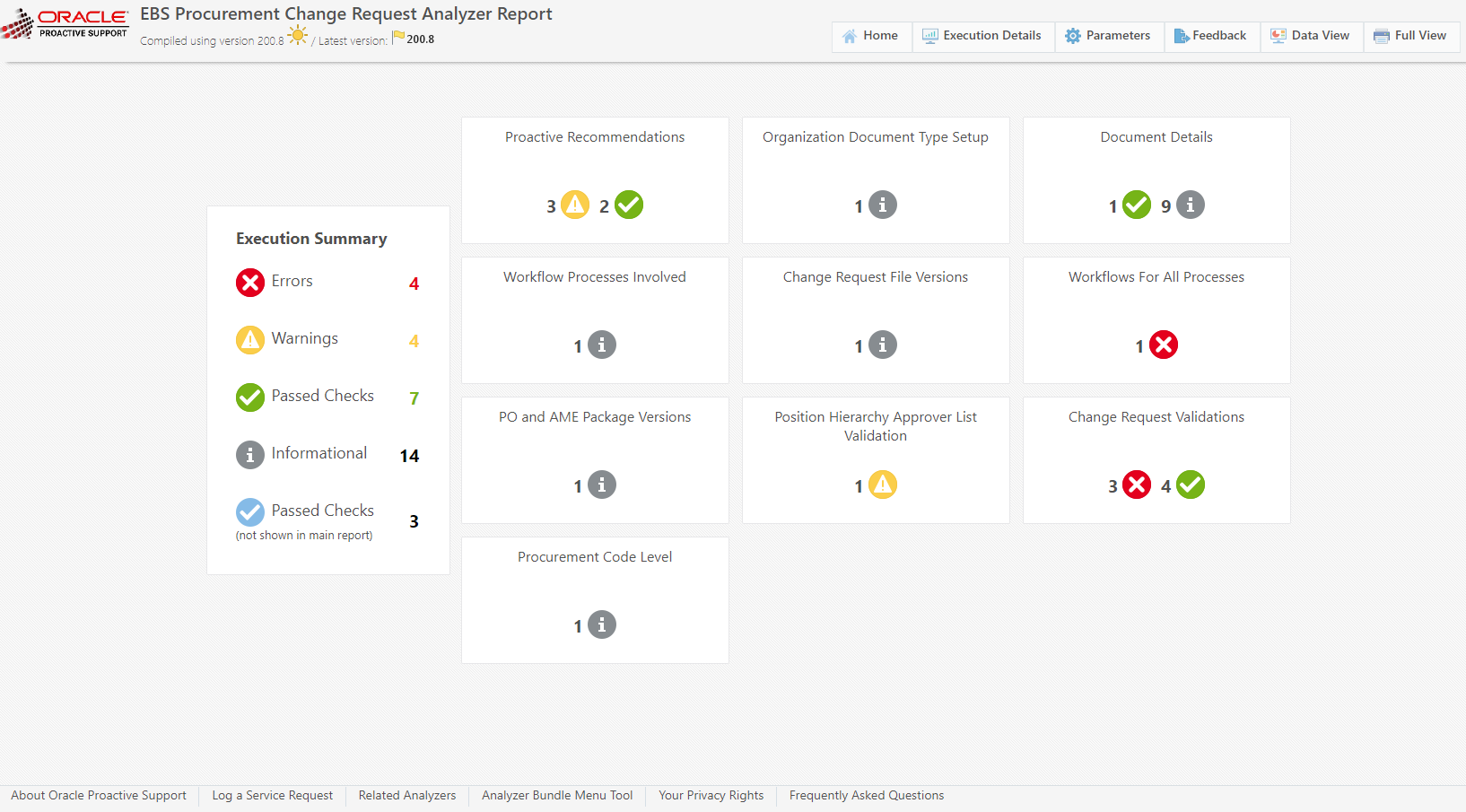Click the red Errors icon in Execution Summary

pyautogui.click(x=250, y=283)
